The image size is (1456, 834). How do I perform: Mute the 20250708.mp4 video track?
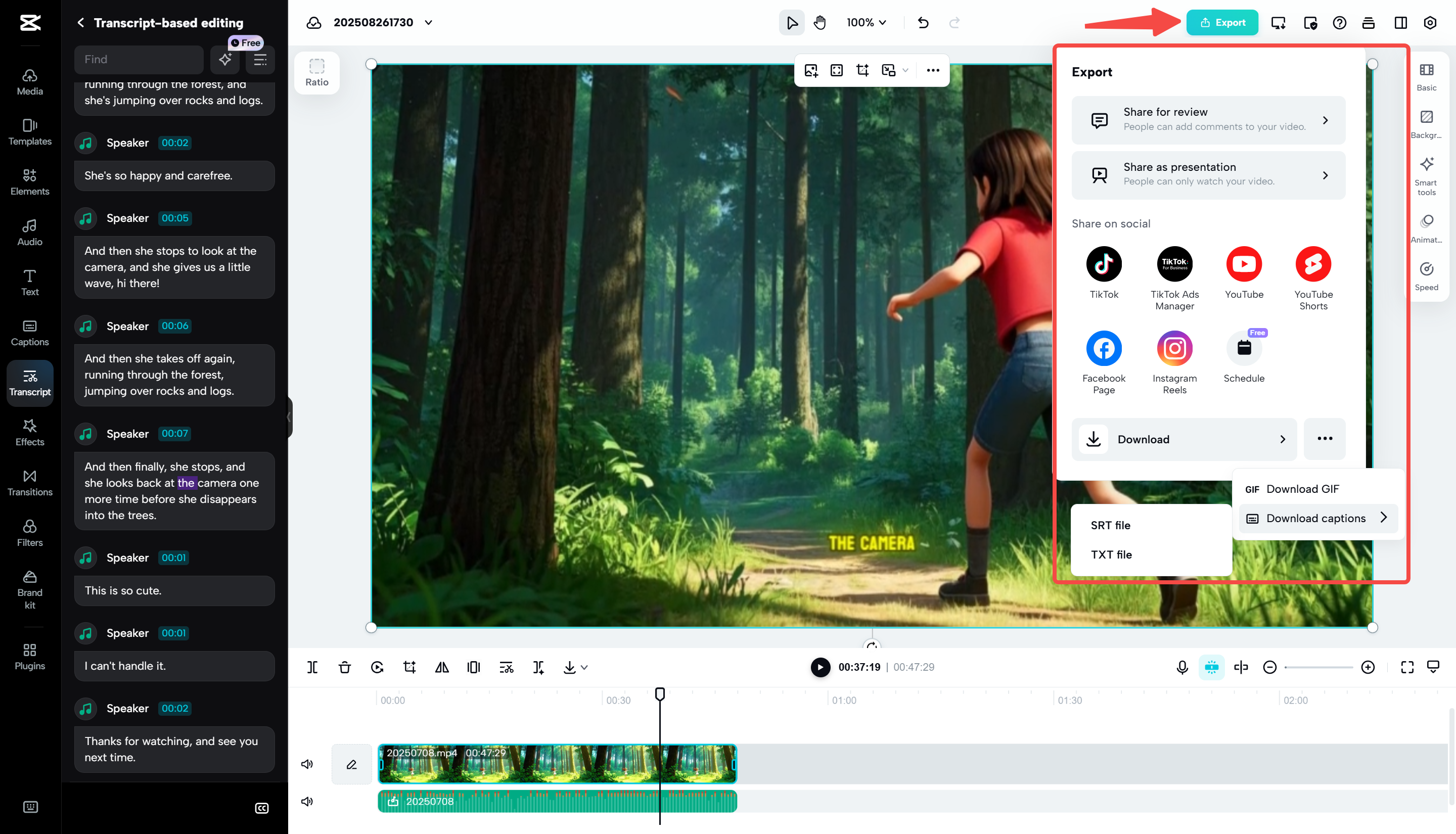pos(307,764)
